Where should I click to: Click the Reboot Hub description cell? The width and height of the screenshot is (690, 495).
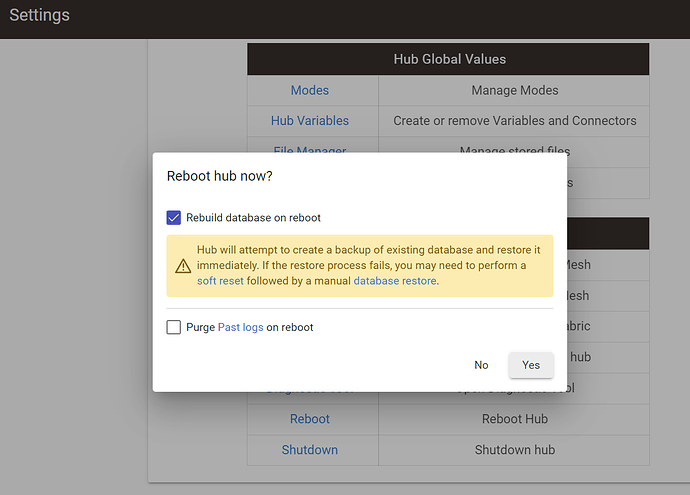tap(514, 419)
